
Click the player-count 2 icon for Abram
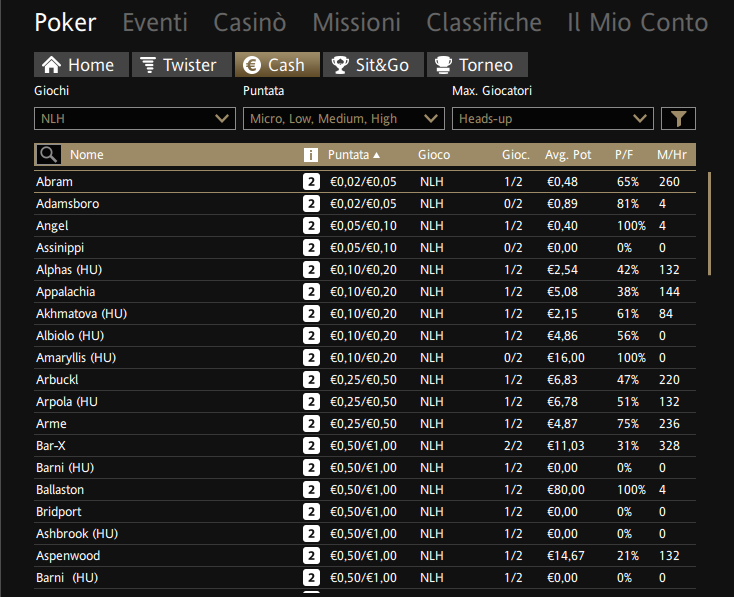click(x=311, y=182)
